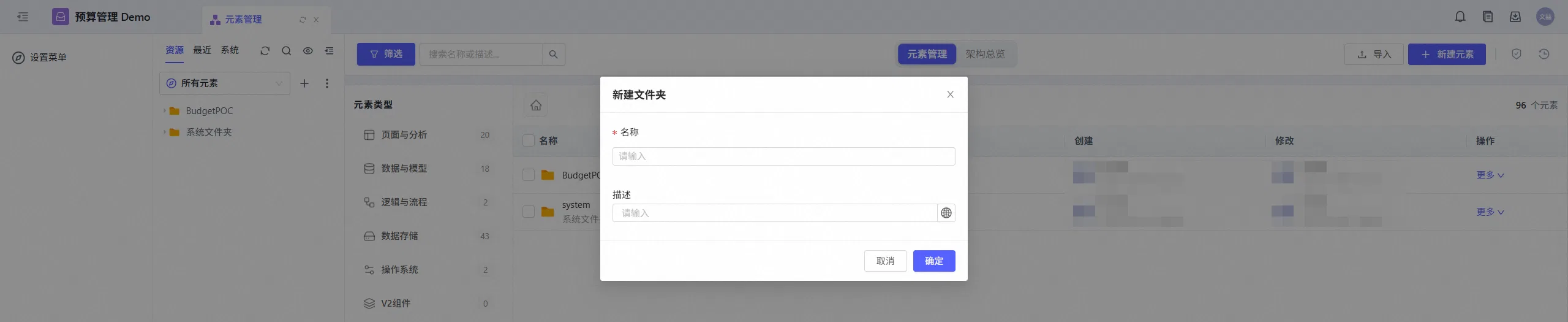Refresh the 元素管理 tab
Screen dimensions: 1568x322
point(302,20)
